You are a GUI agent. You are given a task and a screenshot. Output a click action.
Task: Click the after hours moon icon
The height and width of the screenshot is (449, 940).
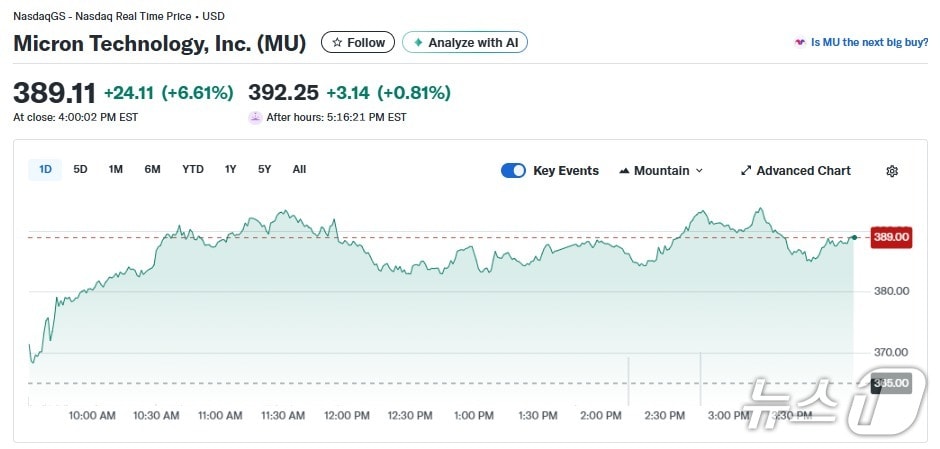coord(255,117)
